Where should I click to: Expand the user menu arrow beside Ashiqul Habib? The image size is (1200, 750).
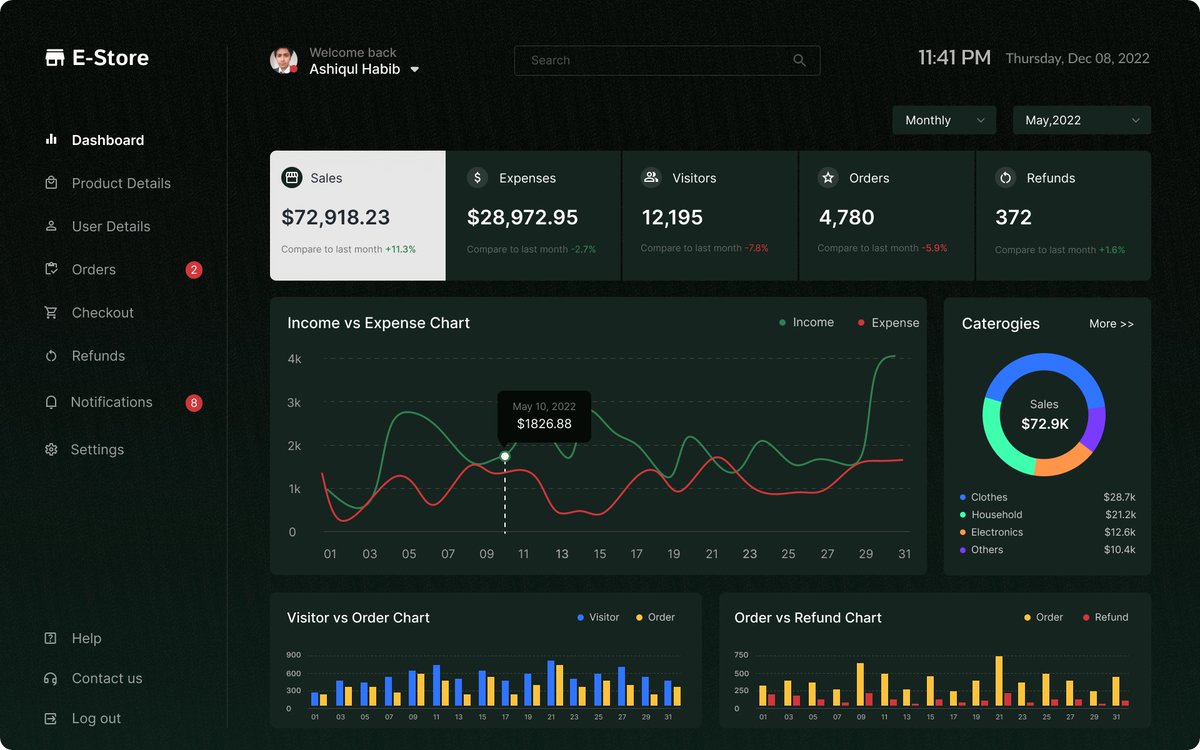(415, 70)
